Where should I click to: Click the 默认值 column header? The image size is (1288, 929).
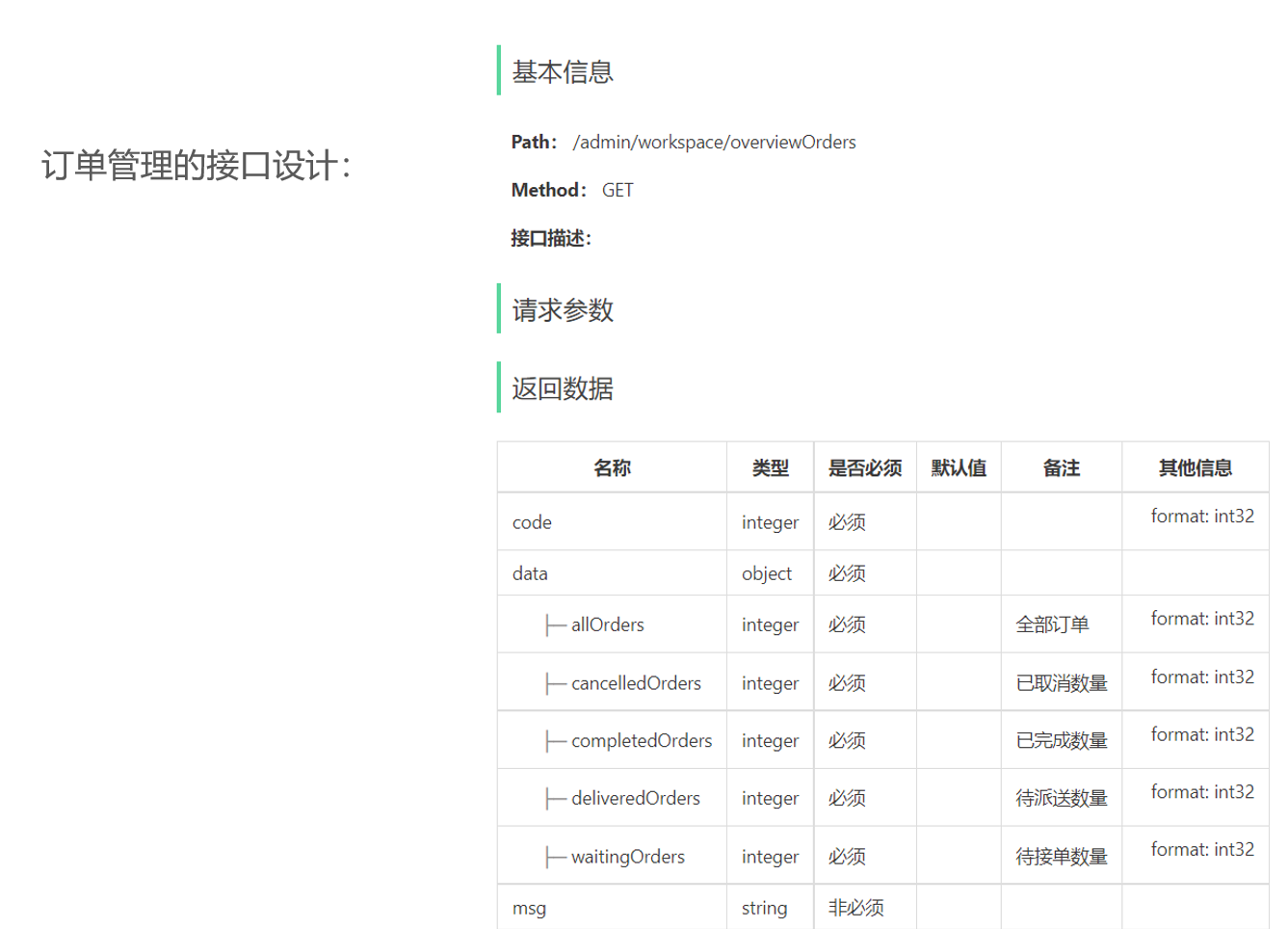coord(959,467)
